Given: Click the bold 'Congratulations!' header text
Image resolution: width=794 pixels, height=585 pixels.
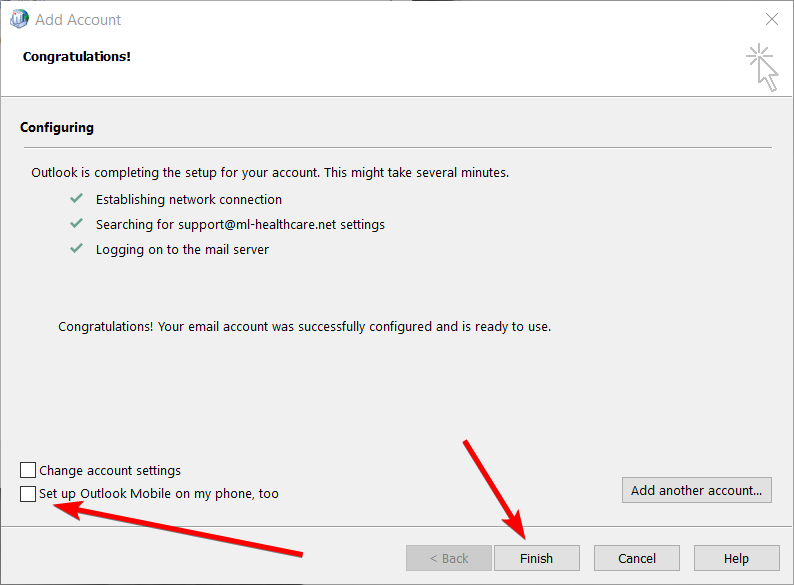Looking at the screenshot, I should pyautogui.click(x=76, y=57).
